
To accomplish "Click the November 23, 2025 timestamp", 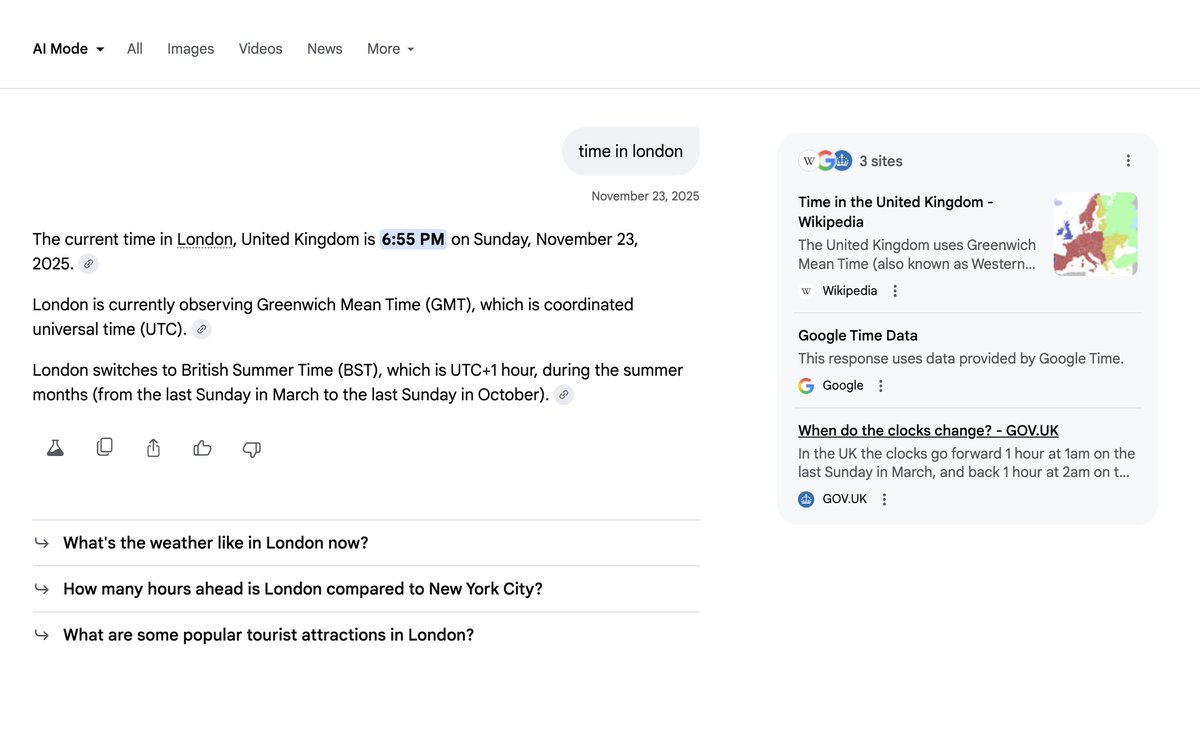I will point(645,196).
